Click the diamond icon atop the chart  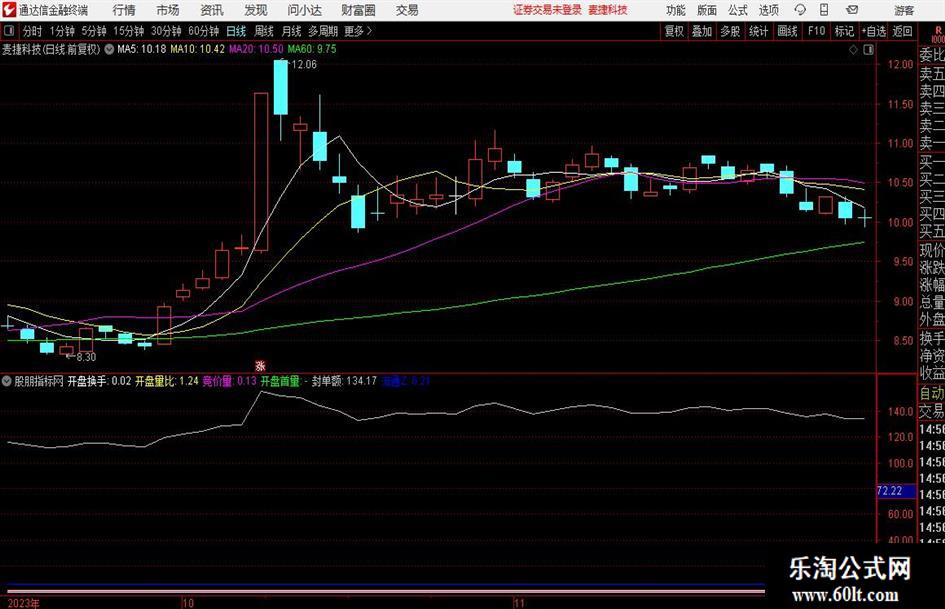(x=853, y=50)
